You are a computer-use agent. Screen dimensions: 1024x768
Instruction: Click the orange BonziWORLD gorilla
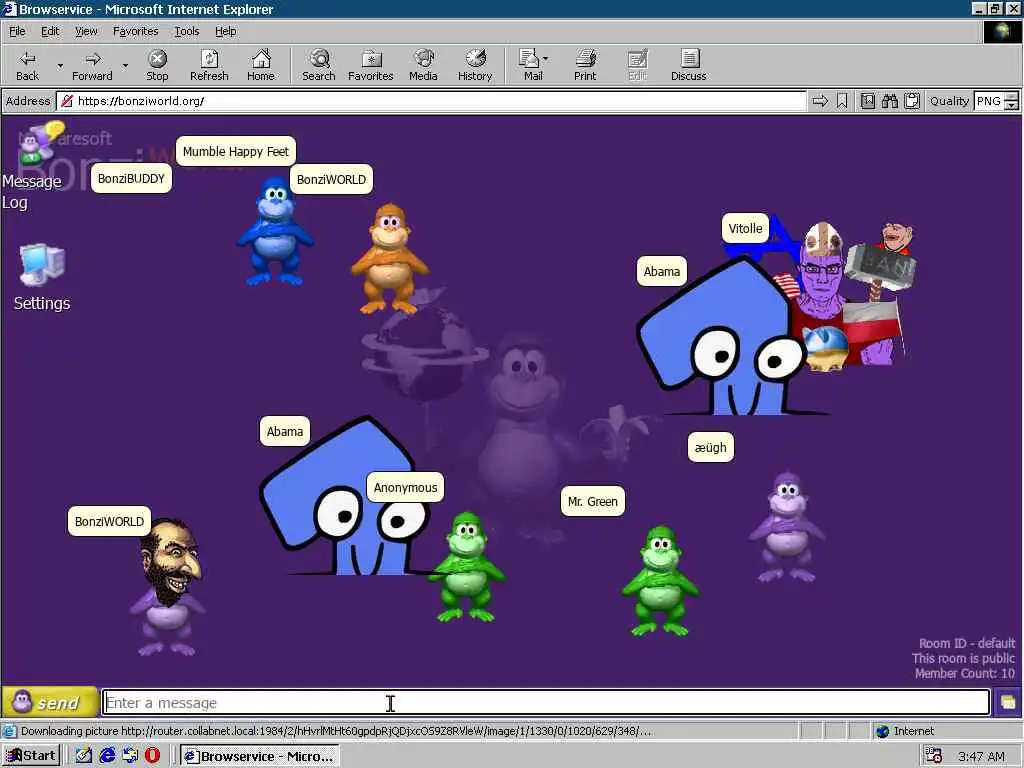point(390,258)
